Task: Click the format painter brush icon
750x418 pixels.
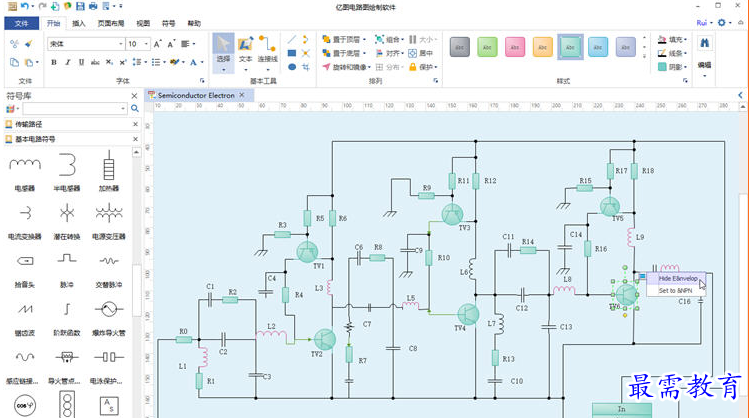Action: tap(29, 44)
